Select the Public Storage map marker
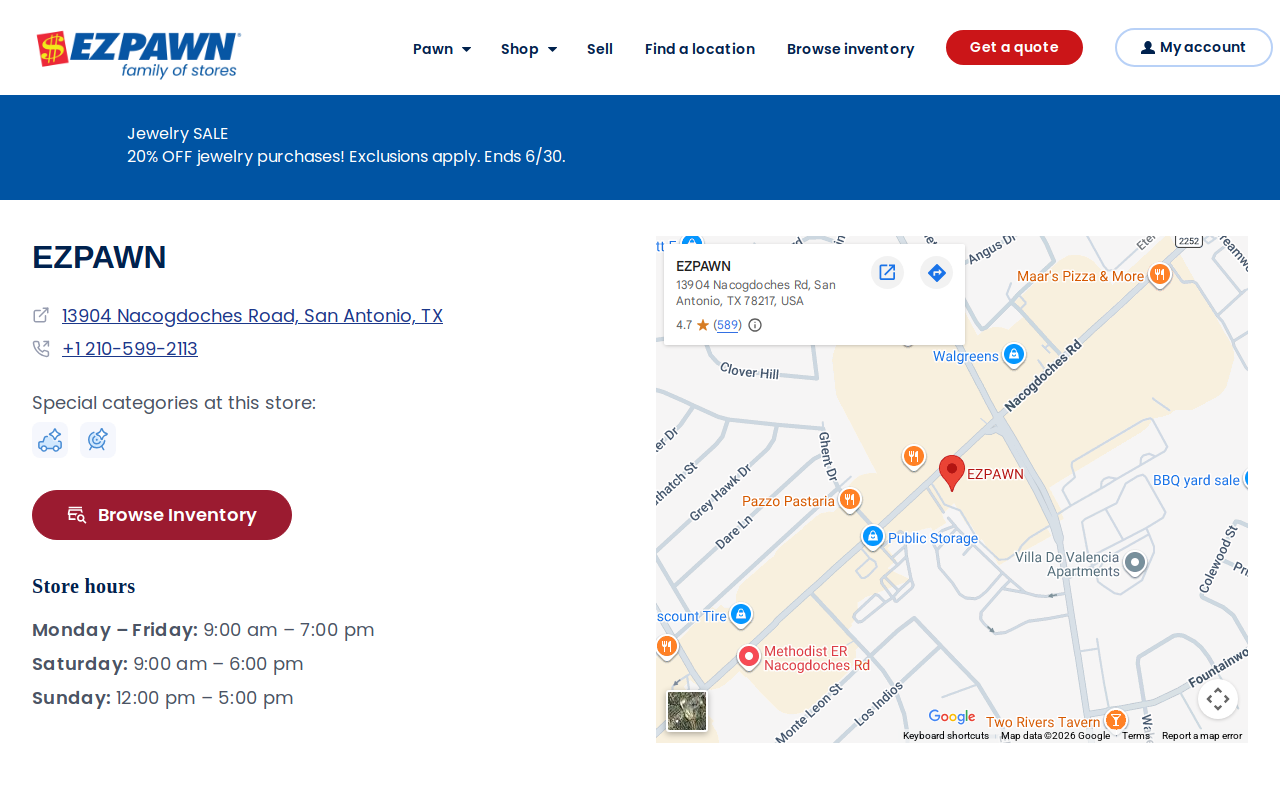1280x800 pixels. (872, 537)
